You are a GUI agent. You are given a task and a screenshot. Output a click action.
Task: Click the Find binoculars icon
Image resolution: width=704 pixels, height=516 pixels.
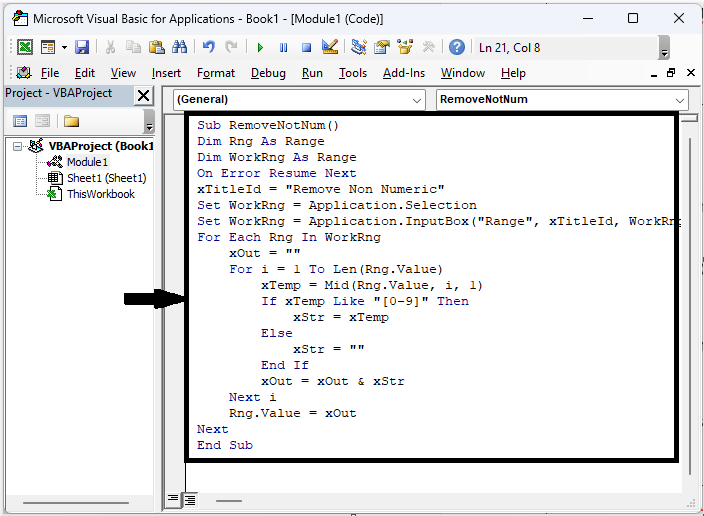point(179,47)
